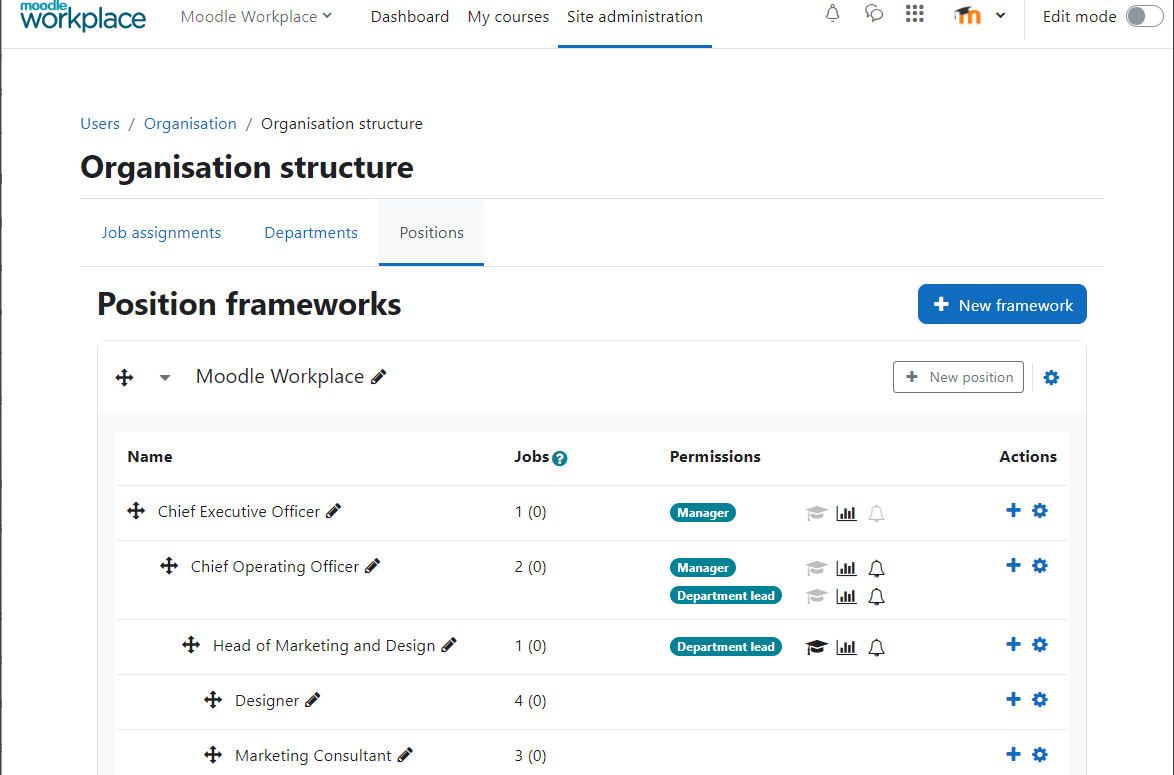Open Moodle Workplace framework settings gear
This screenshot has width=1174, height=775.
click(x=1051, y=377)
